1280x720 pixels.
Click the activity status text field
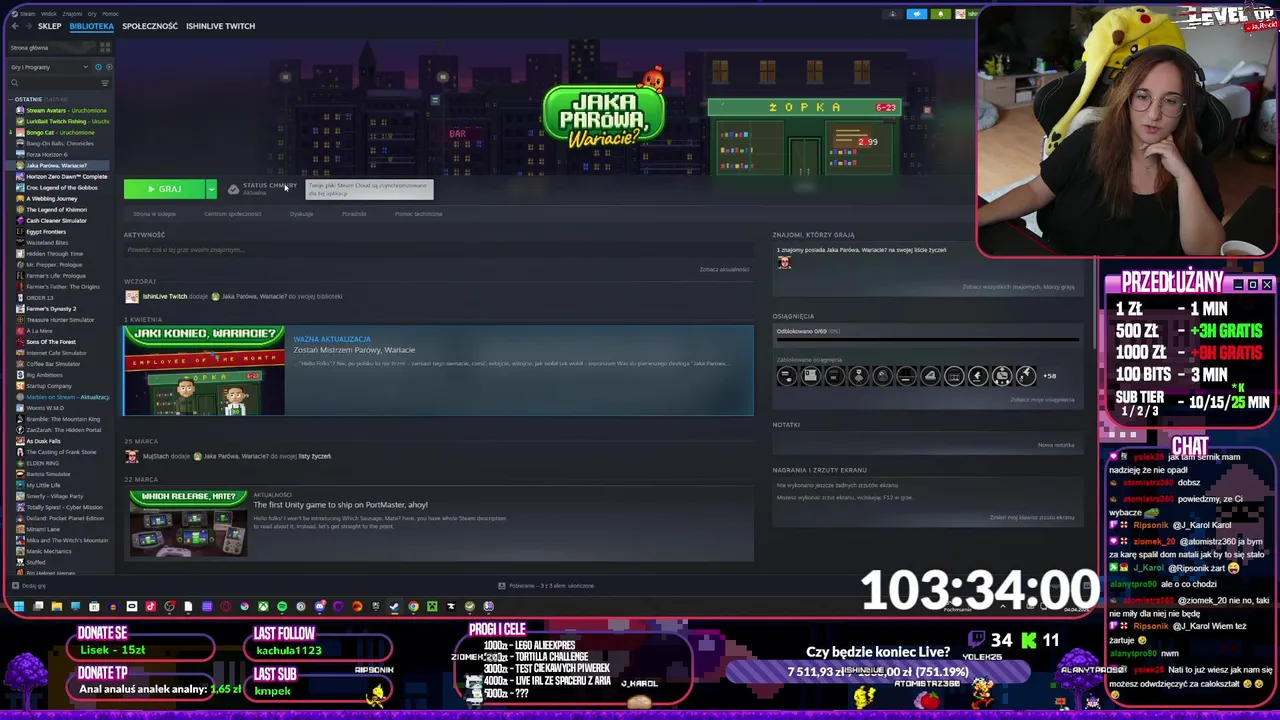pos(437,250)
